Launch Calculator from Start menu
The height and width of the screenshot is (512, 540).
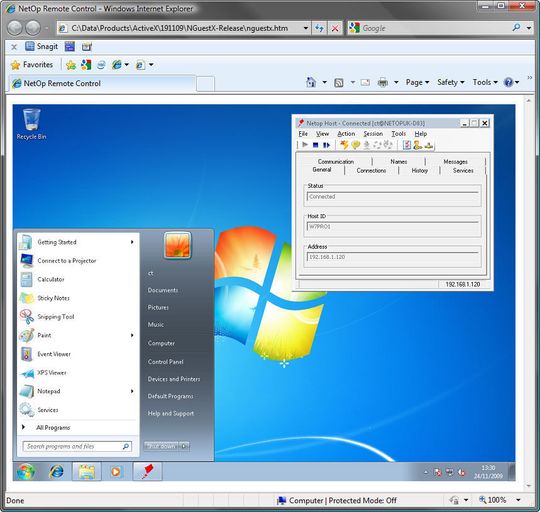[51, 279]
